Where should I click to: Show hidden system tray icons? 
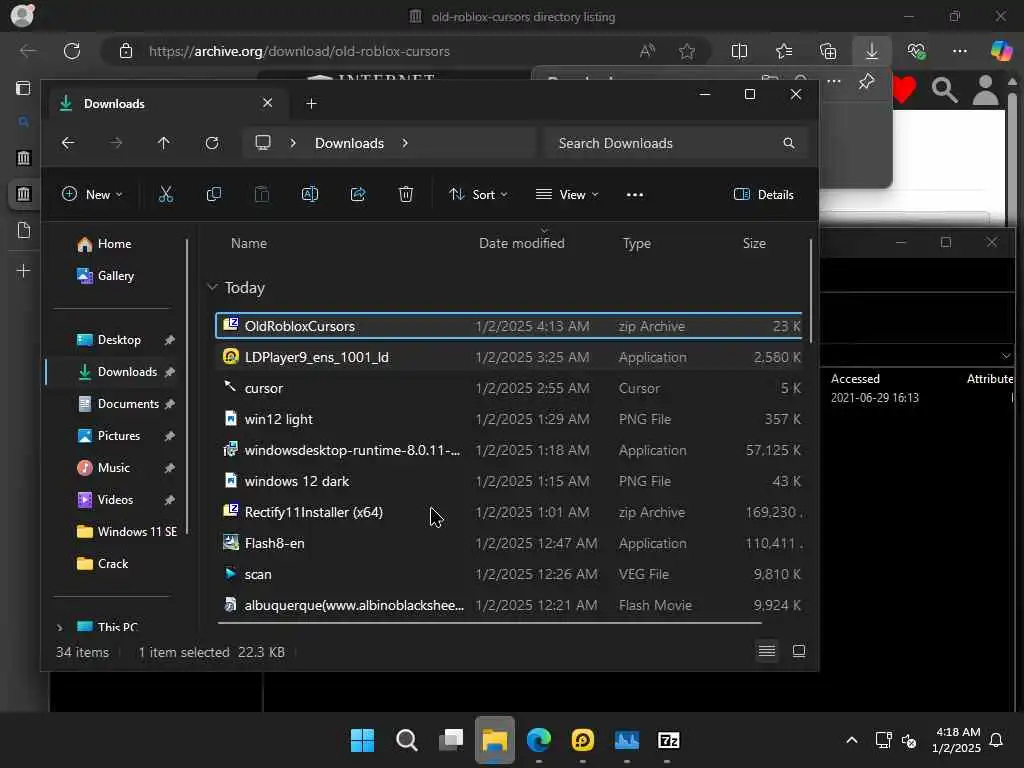coord(852,740)
